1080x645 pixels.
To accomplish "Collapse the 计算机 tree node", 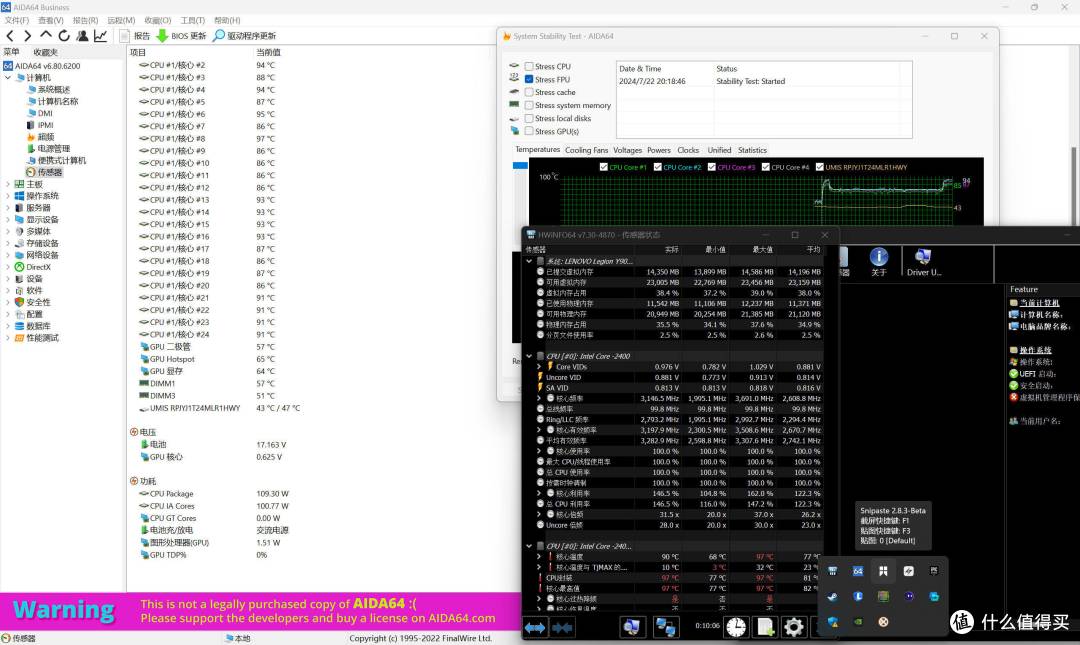I will 8,78.
